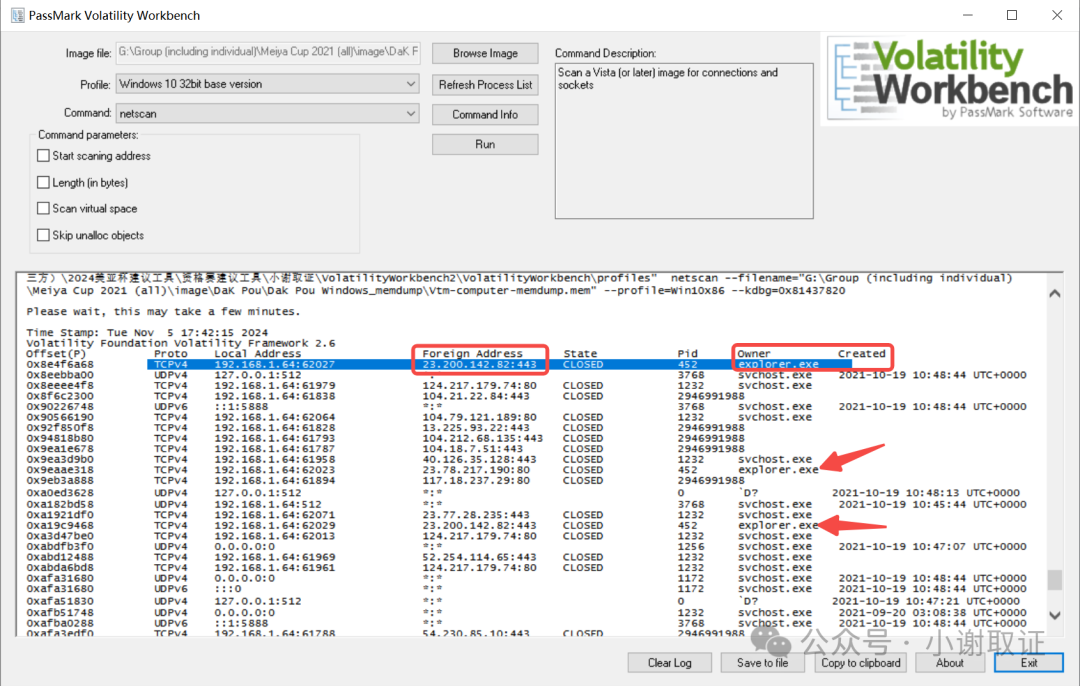Run the selected command
Image resolution: width=1080 pixels, height=686 pixels.
[x=485, y=144]
